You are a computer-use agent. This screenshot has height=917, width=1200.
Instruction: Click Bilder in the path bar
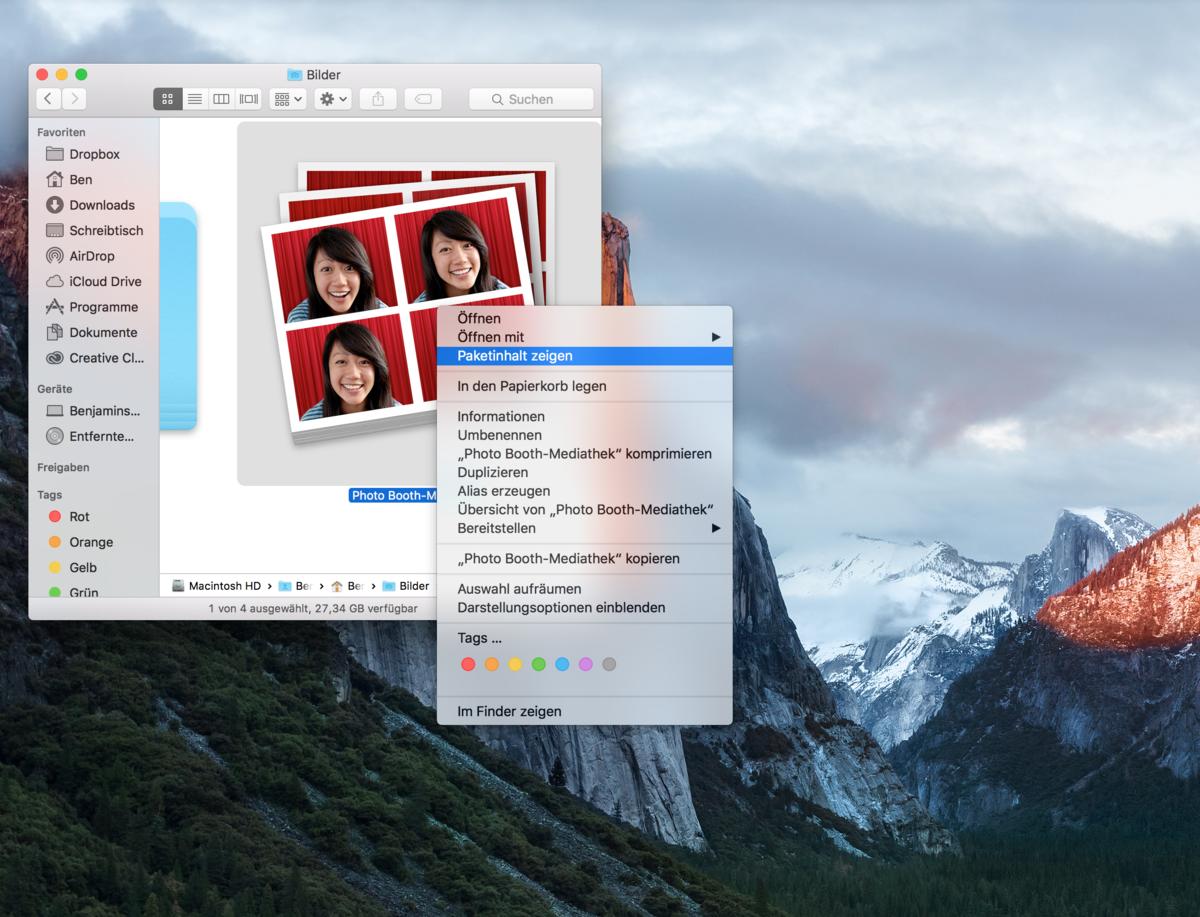point(406,586)
